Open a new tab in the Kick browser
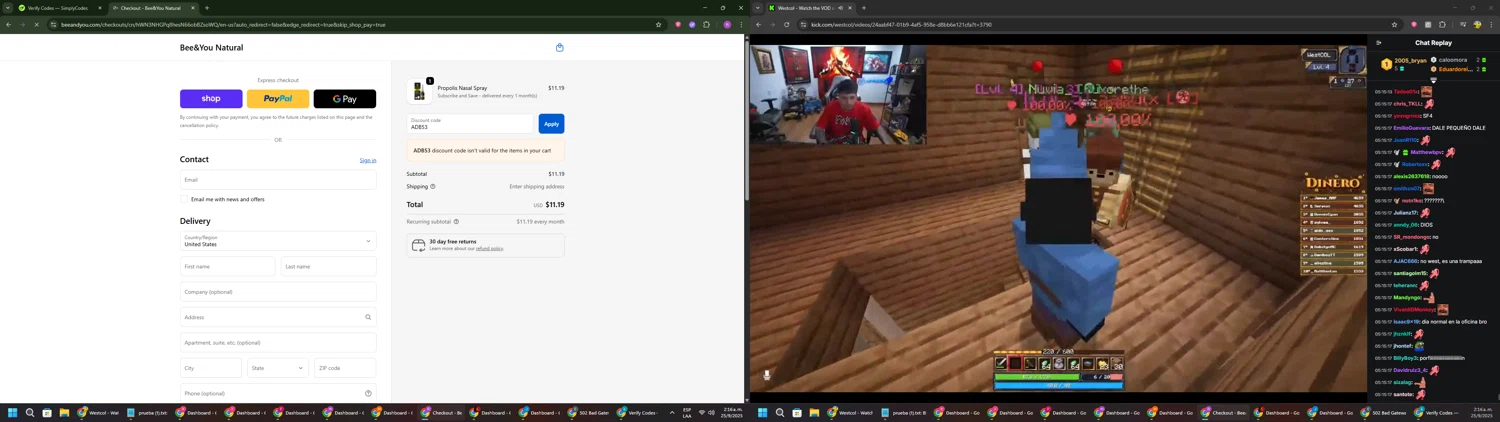The height and width of the screenshot is (422, 1500). coord(864,8)
